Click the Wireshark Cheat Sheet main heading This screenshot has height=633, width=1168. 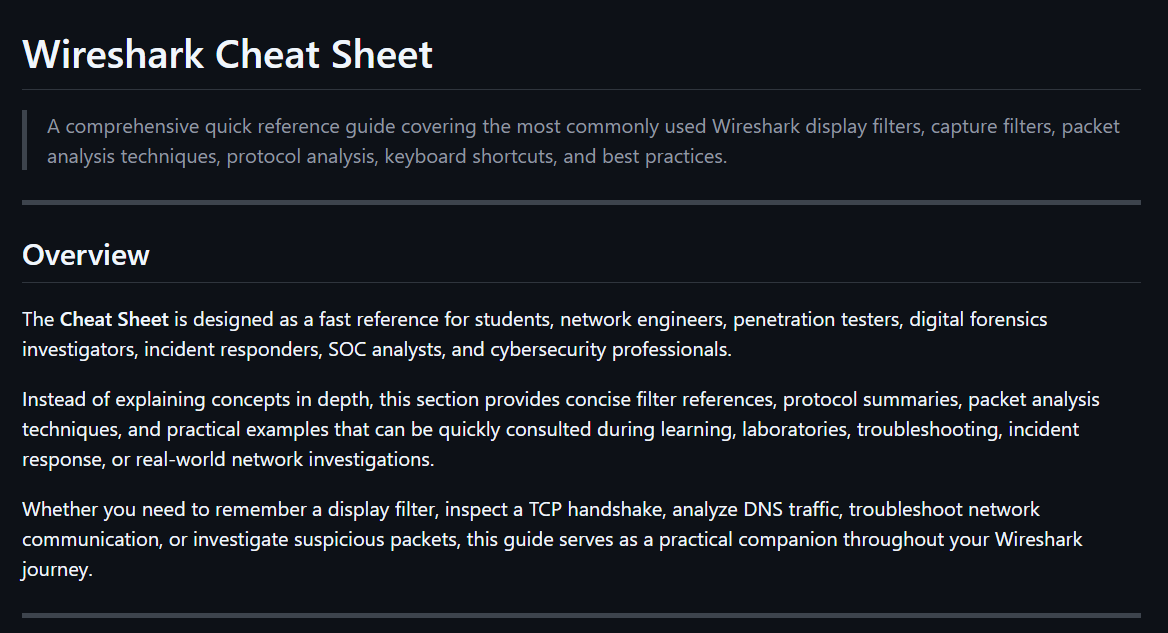pos(227,54)
